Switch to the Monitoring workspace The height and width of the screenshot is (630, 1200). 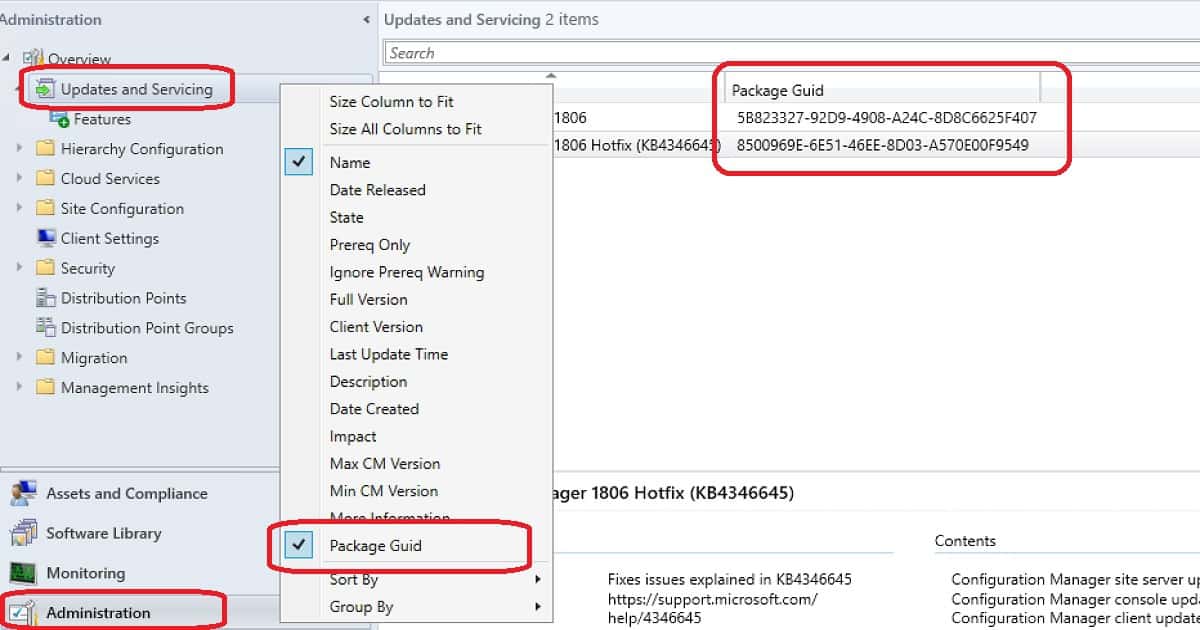pos(85,573)
